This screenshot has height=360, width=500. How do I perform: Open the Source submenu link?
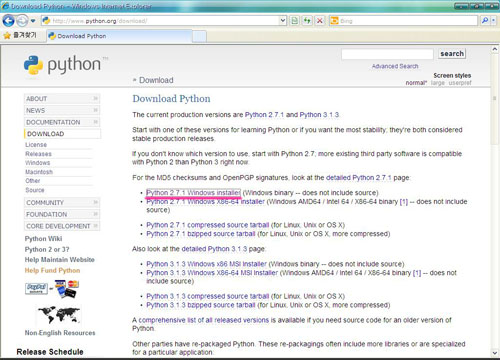(x=35, y=190)
